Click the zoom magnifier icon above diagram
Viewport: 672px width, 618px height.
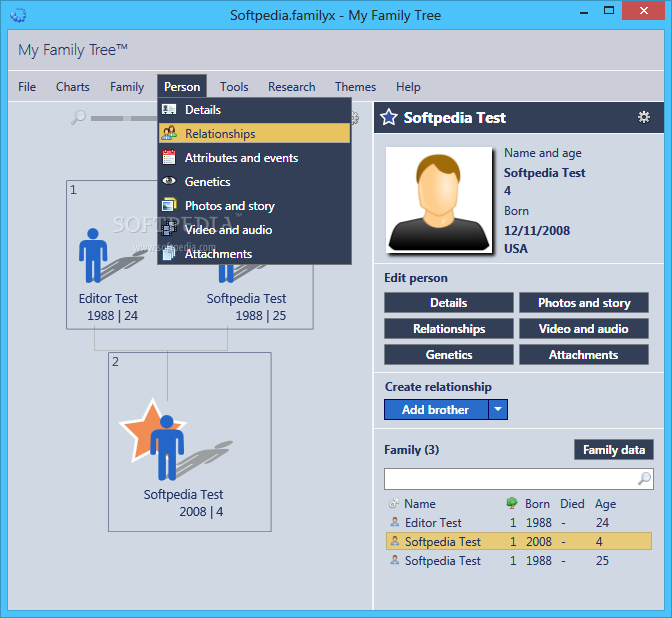click(78, 117)
